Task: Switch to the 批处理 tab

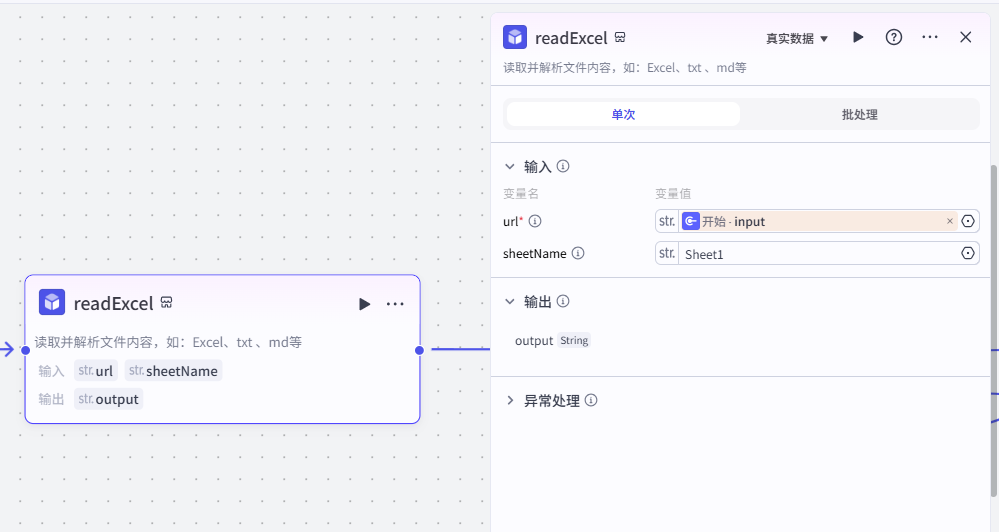Action: point(859,115)
